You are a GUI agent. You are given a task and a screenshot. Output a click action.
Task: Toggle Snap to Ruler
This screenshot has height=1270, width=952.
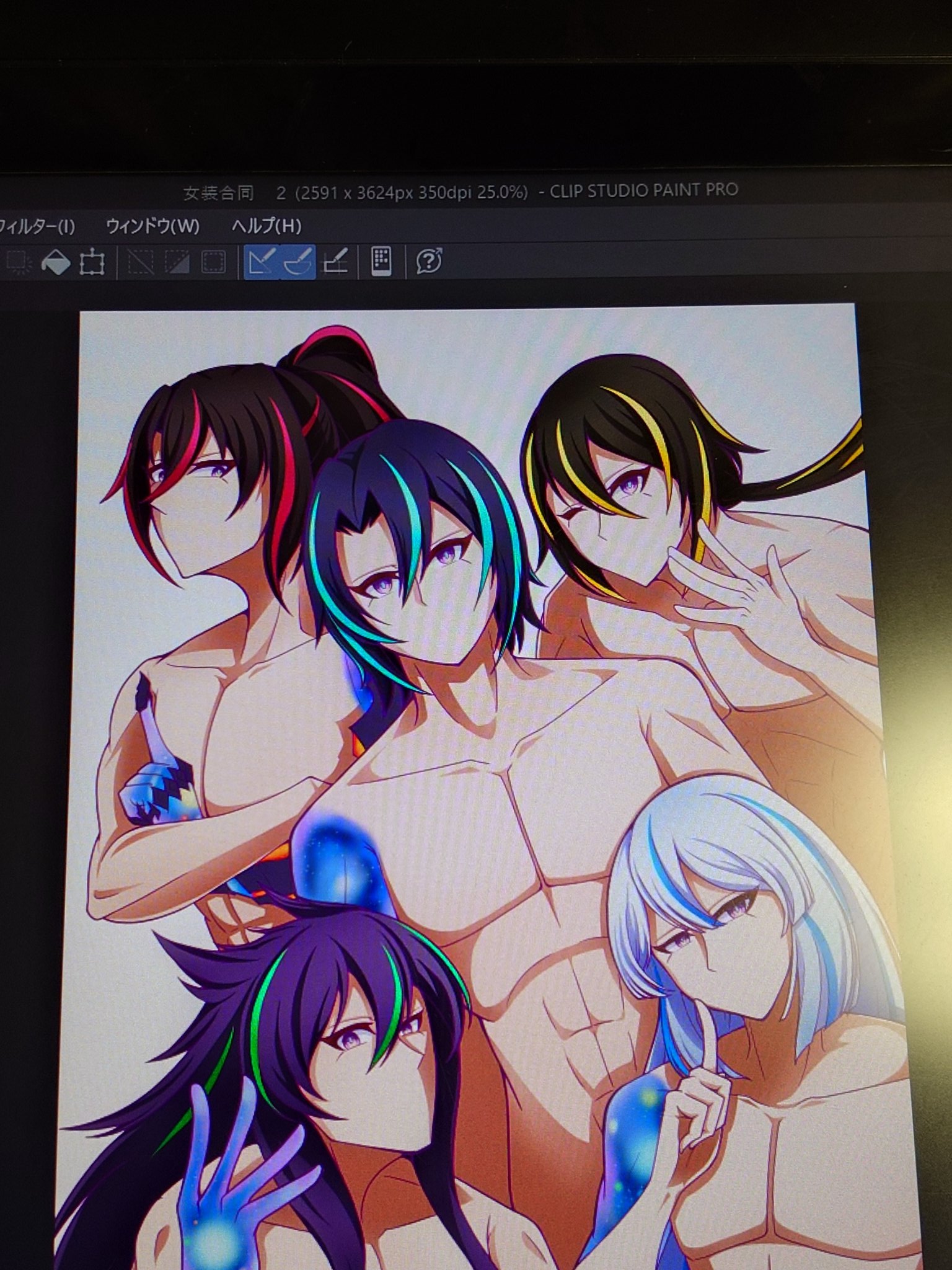tap(262, 262)
